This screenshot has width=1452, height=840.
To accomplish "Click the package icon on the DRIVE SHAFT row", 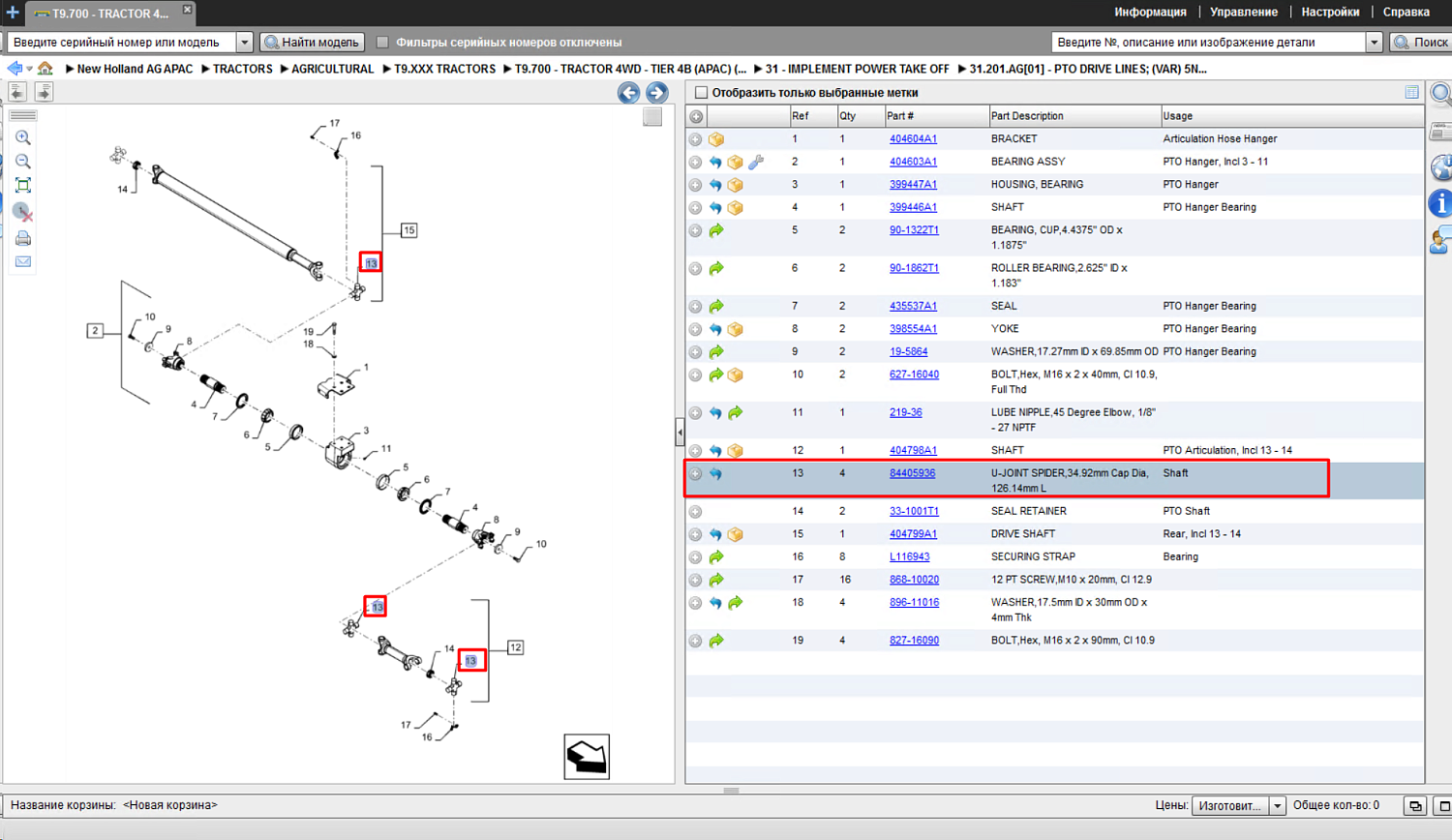I will (x=736, y=535).
